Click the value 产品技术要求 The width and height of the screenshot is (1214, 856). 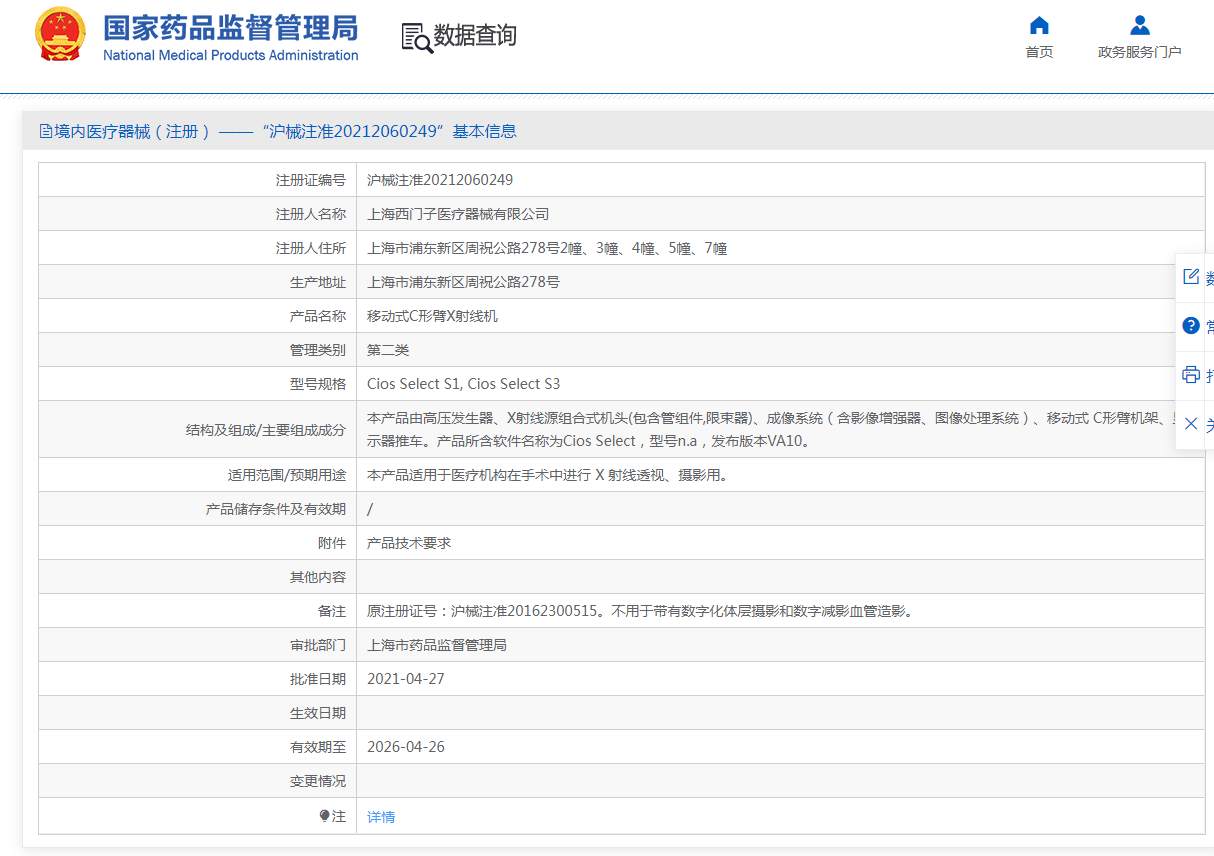pos(409,543)
